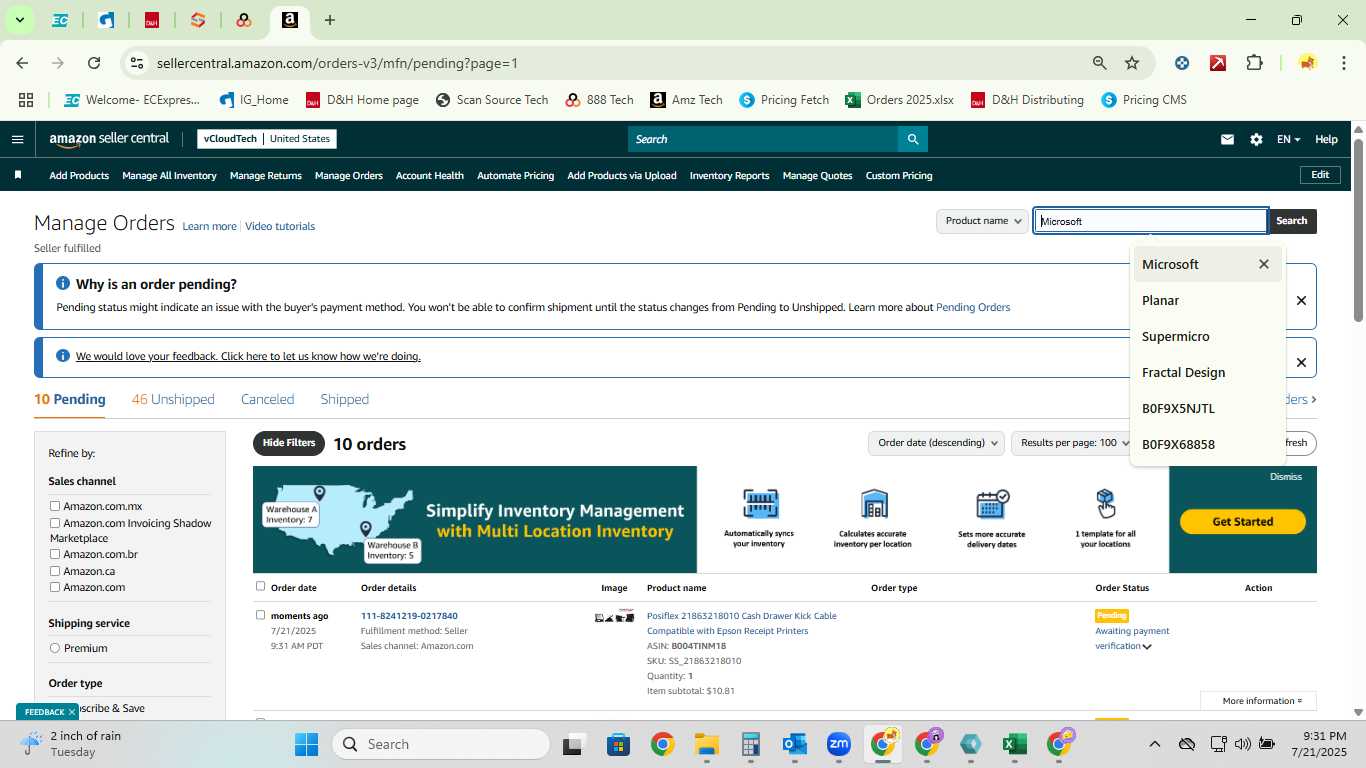Remove the Microsoft suggestion with X

(1264, 264)
